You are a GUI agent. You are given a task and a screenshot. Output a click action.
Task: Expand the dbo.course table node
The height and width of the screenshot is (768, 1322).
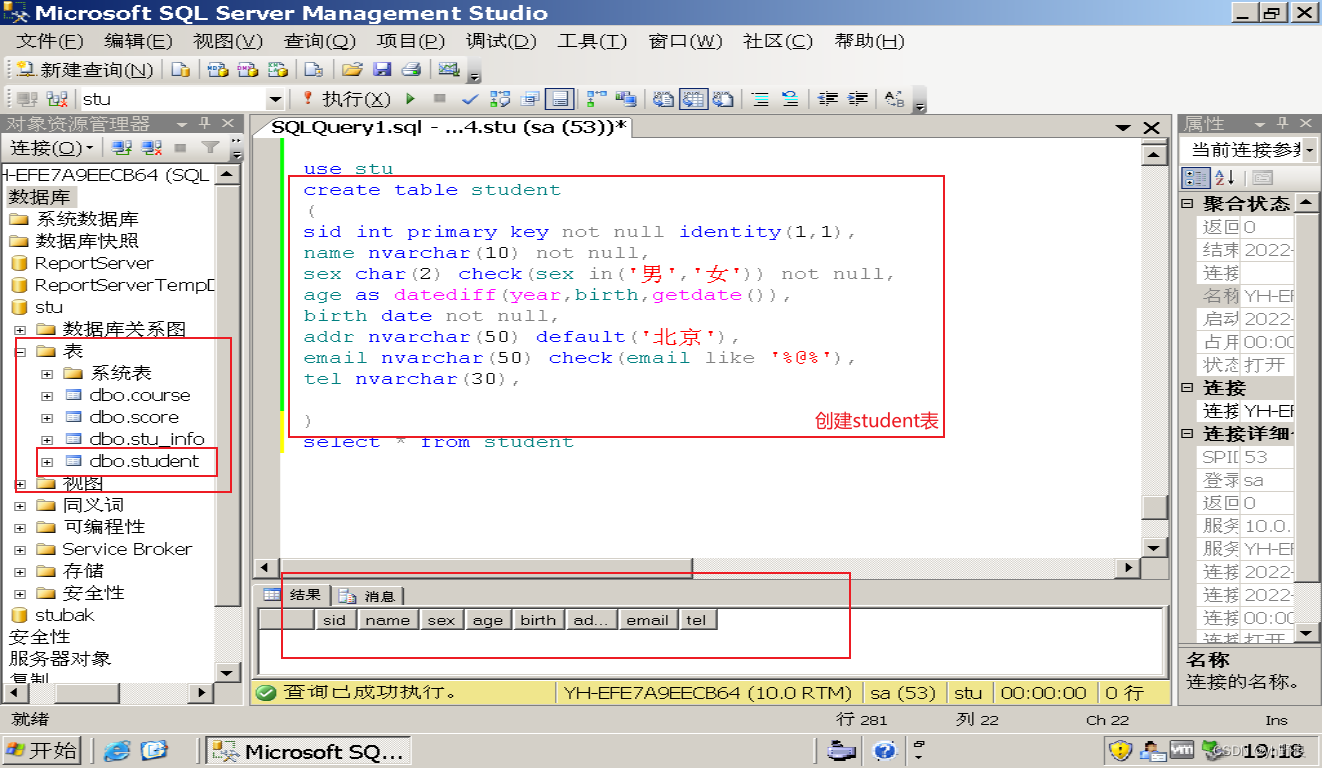[x=46, y=396]
